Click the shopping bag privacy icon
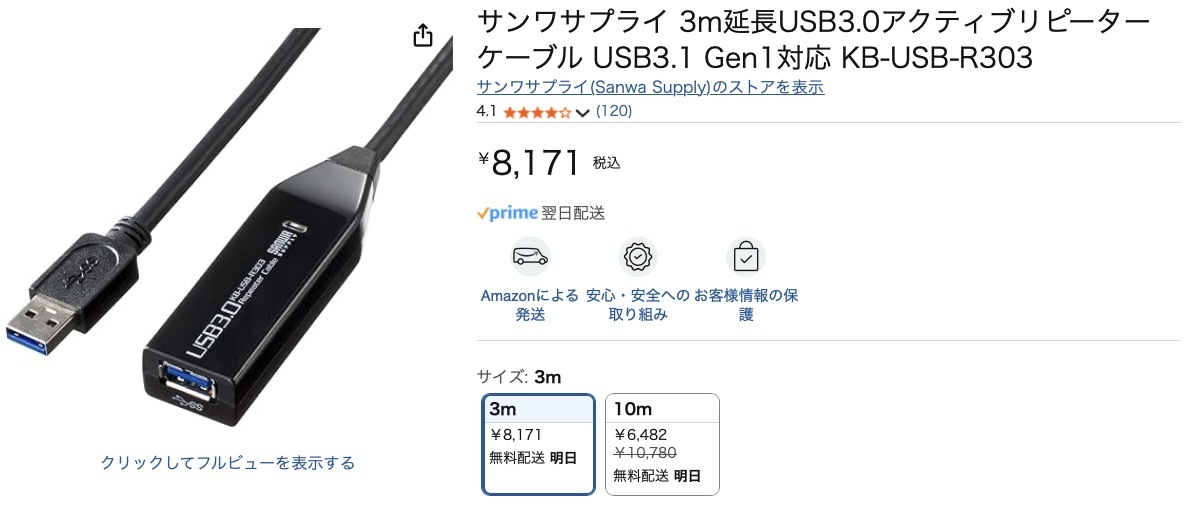 [746, 256]
